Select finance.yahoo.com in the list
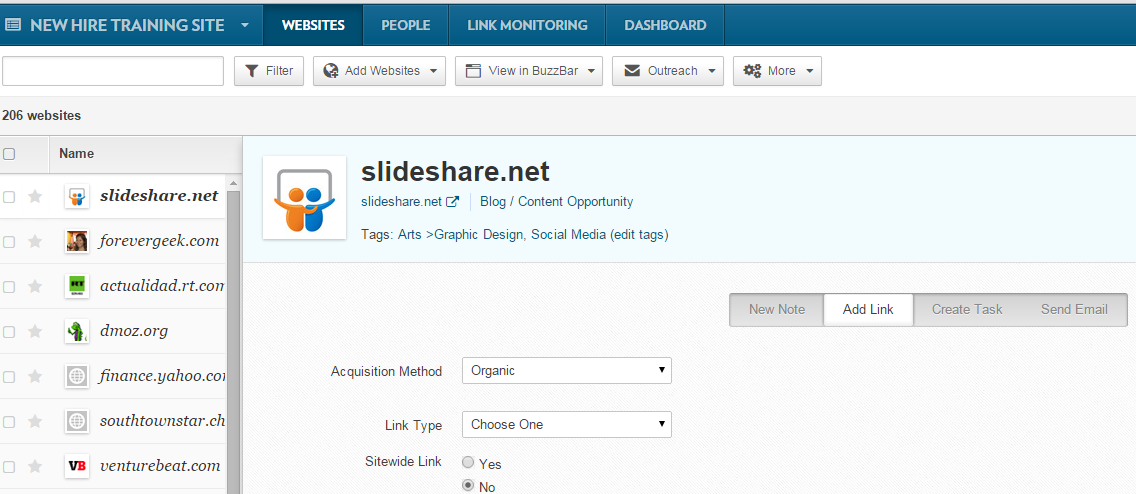1136x494 pixels. tap(162, 376)
